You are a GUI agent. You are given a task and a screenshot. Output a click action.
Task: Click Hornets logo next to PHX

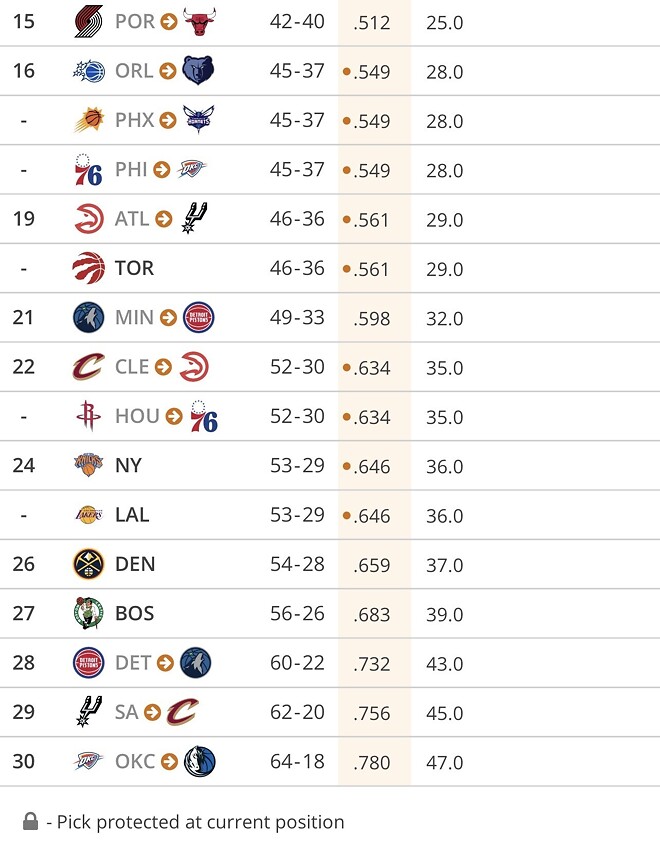click(198, 120)
